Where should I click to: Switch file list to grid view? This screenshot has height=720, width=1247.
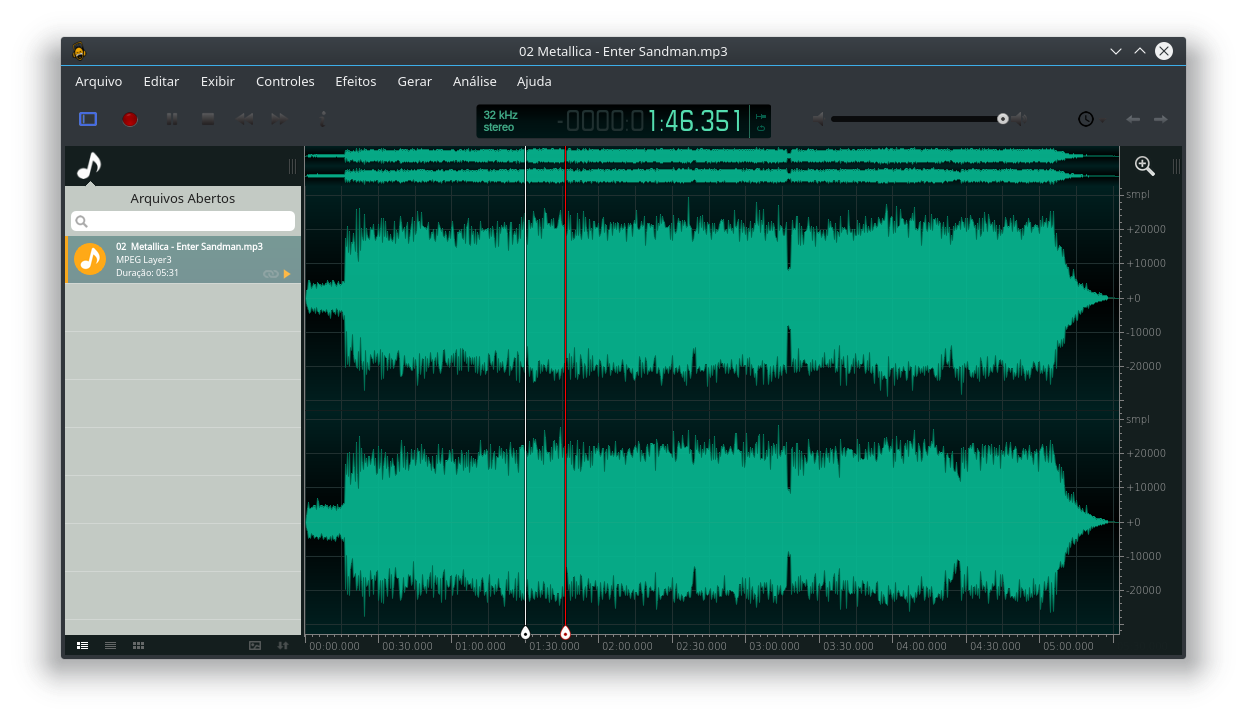point(138,646)
